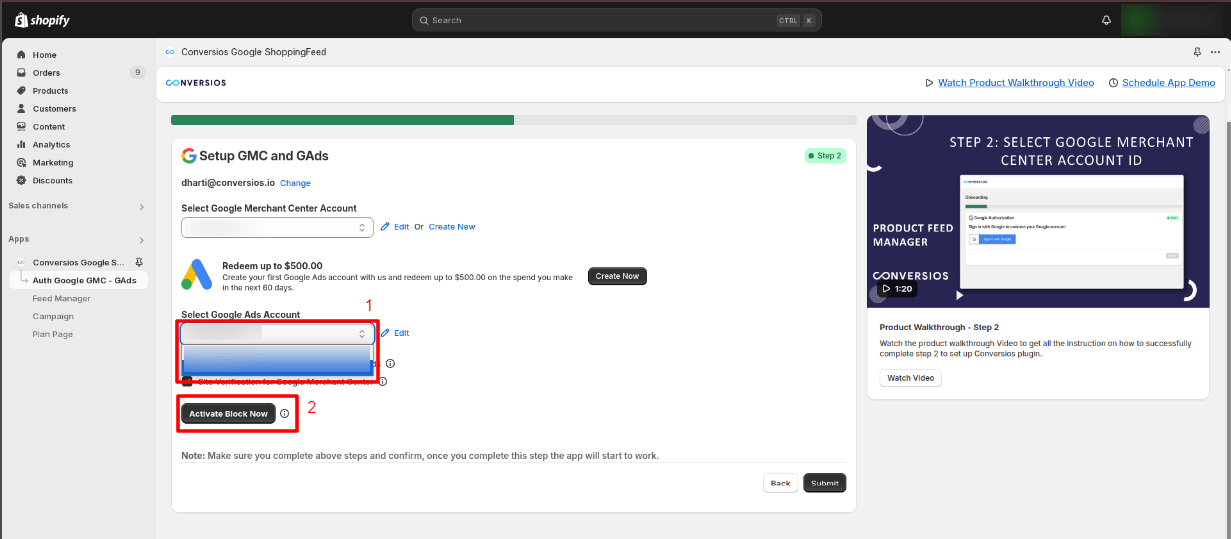Open the Google Ads Account dropdown
The width and height of the screenshot is (1231, 539).
click(x=278, y=333)
